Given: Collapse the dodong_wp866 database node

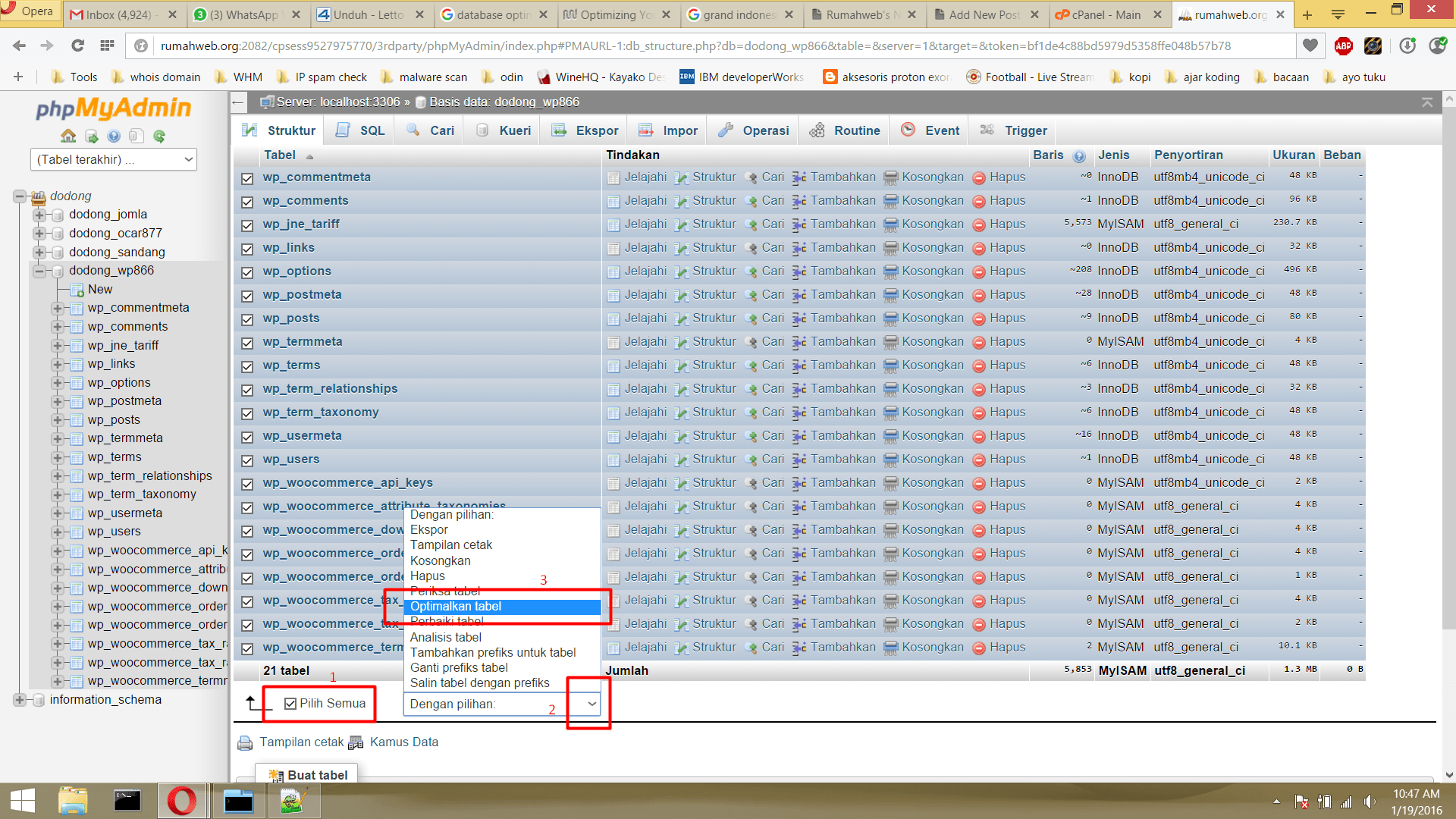Looking at the screenshot, I should click(39, 271).
